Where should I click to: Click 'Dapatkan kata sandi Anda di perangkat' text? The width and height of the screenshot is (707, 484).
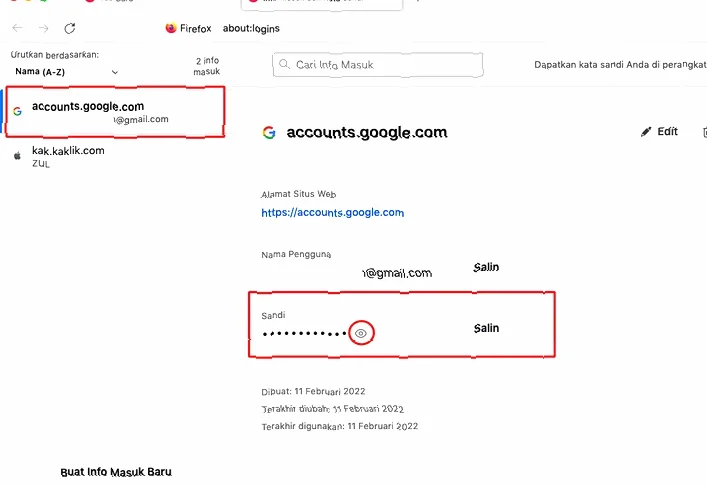pyautogui.click(x=620, y=65)
